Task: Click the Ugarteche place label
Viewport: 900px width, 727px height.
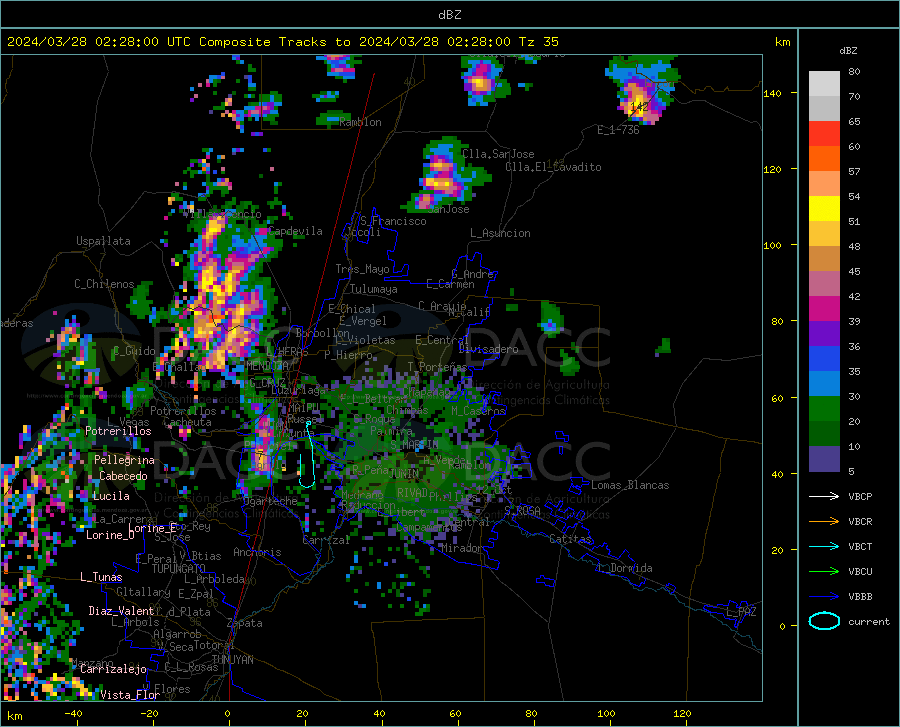Action: click(x=270, y=500)
